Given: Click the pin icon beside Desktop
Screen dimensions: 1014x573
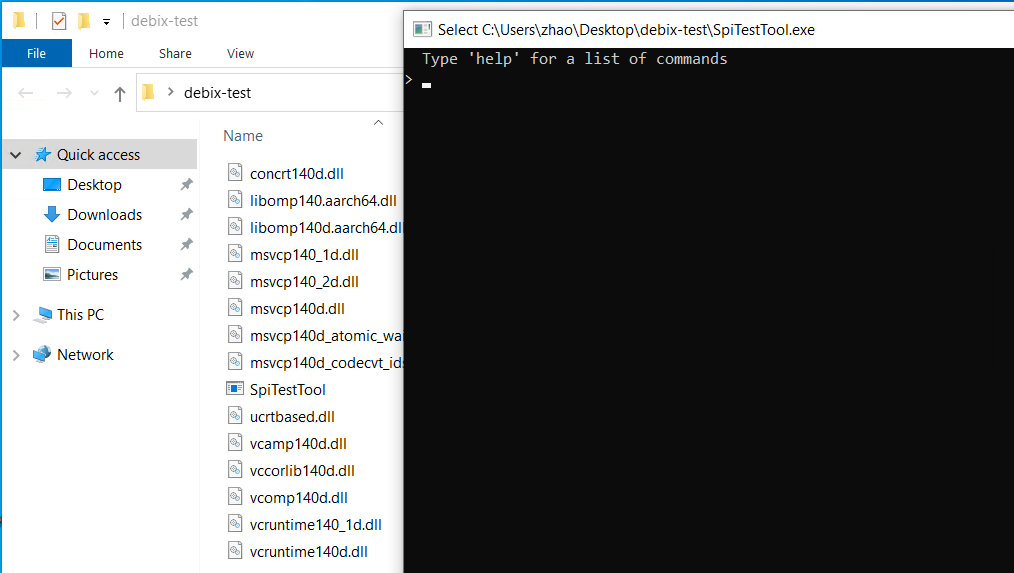Looking at the screenshot, I should pyautogui.click(x=186, y=184).
